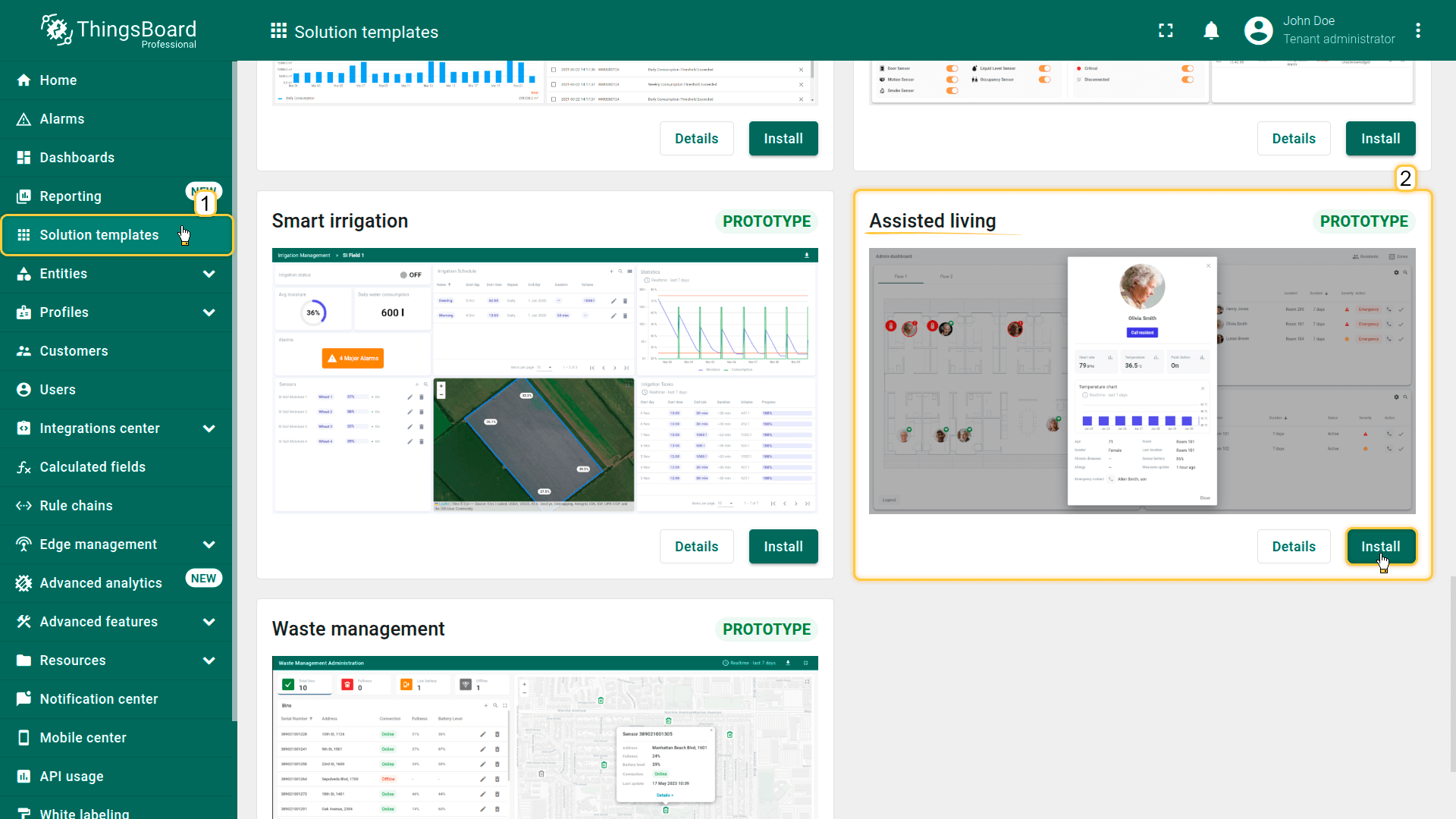Image resolution: width=1456 pixels, height=819 pixels.
Task: Click the Calculated fields function icon
Action: tap(24, 467)
